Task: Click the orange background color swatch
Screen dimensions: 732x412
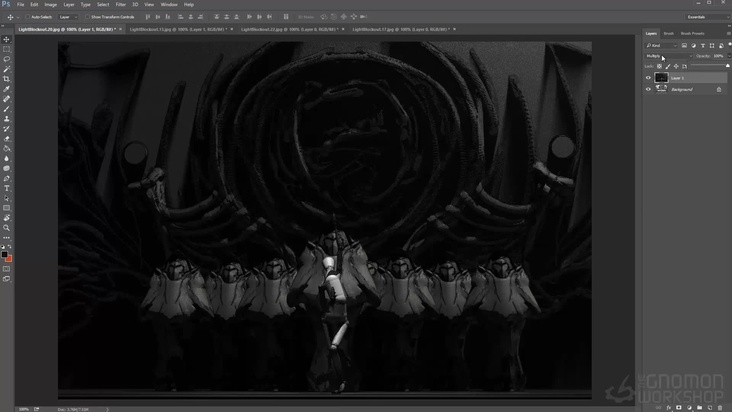Action: (9, 259)
